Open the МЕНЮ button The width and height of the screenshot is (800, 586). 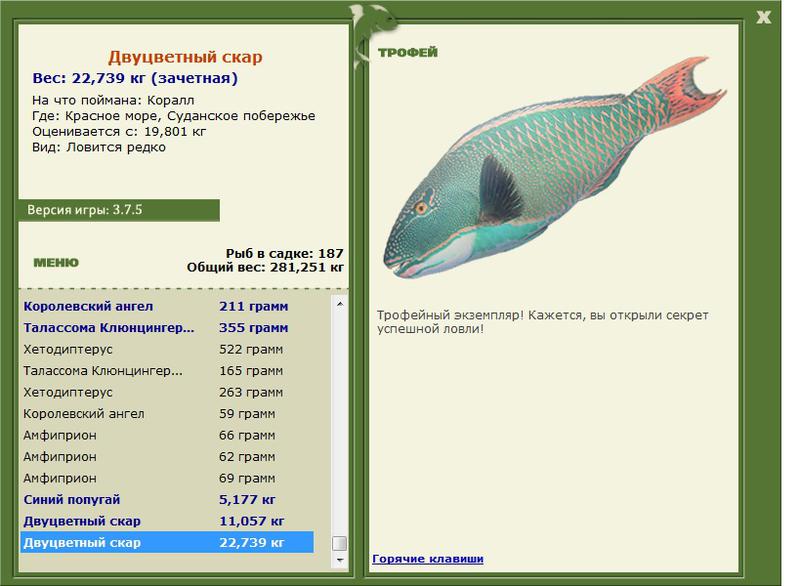(x=56, y=263)
